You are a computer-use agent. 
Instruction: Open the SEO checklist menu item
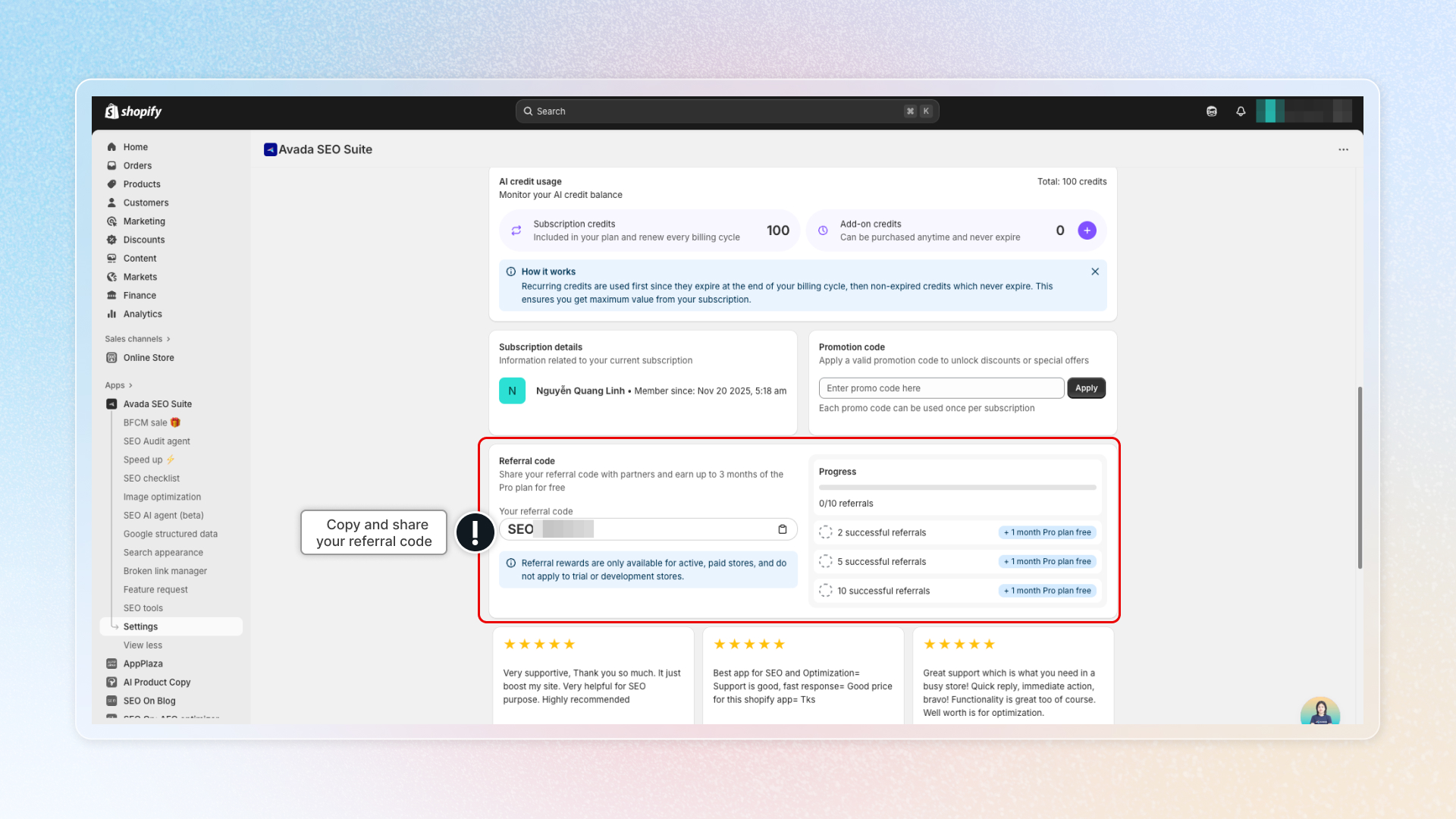point(151,479)
